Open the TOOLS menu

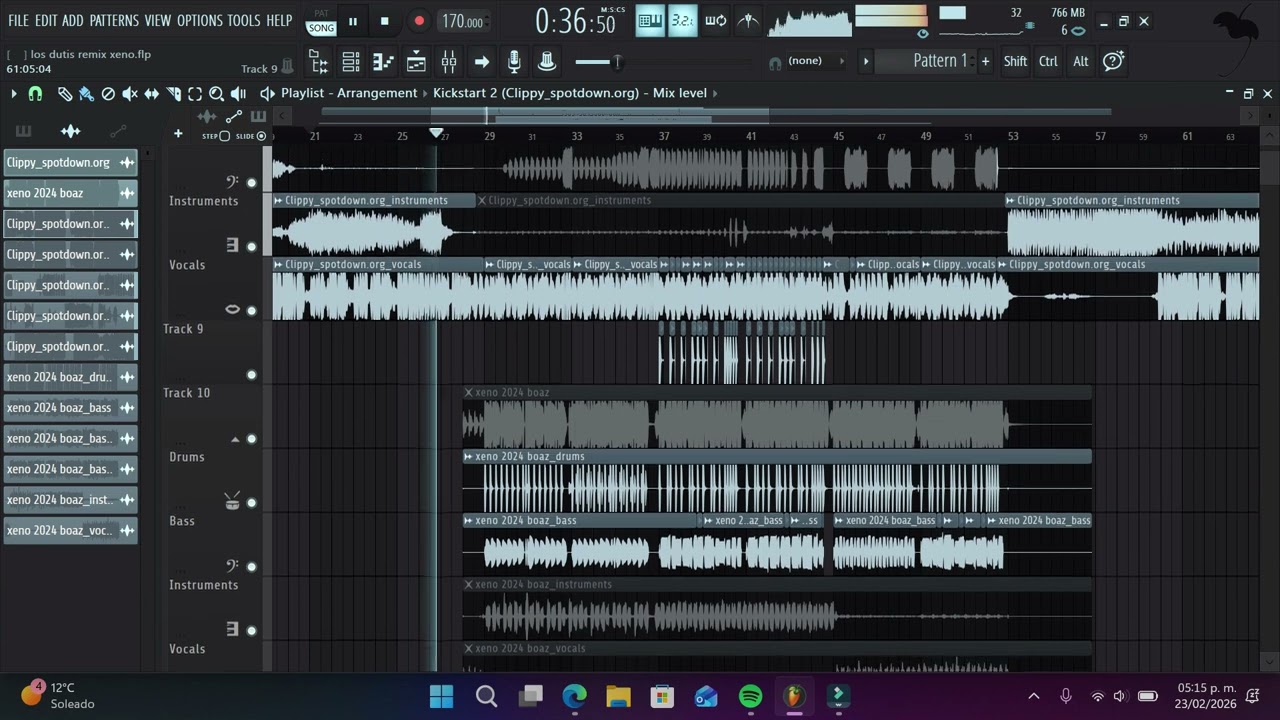tap(244, 20)
